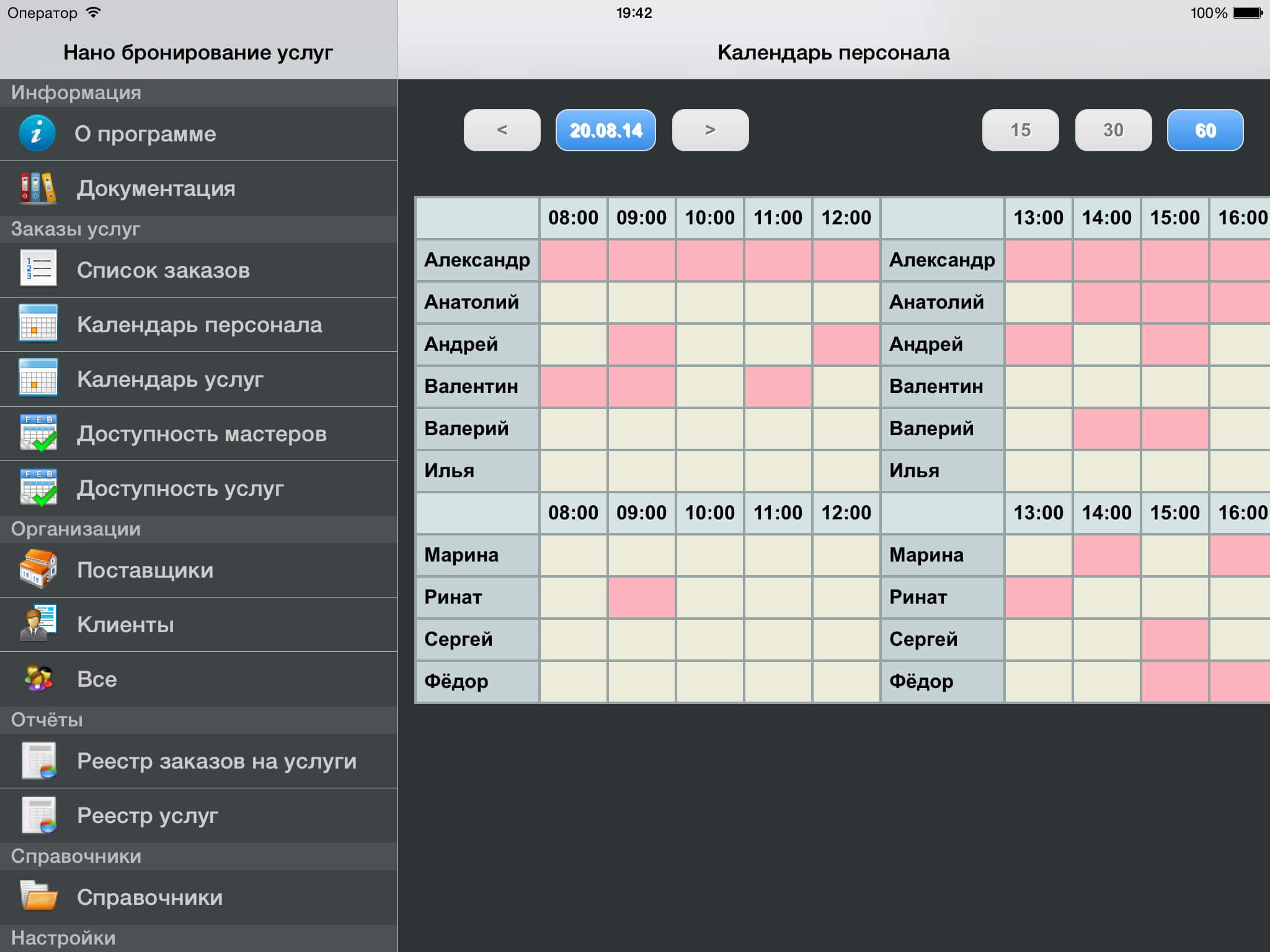Image resolution: width=1270 pixels, height=952 pixels.
Task: Select the Staff calendar icon in sidebar
Action: pyautogui.click(x=38, y=324)
